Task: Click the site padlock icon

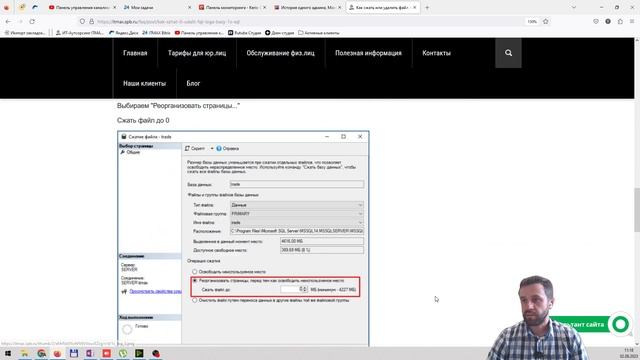Action: (91, 21)
